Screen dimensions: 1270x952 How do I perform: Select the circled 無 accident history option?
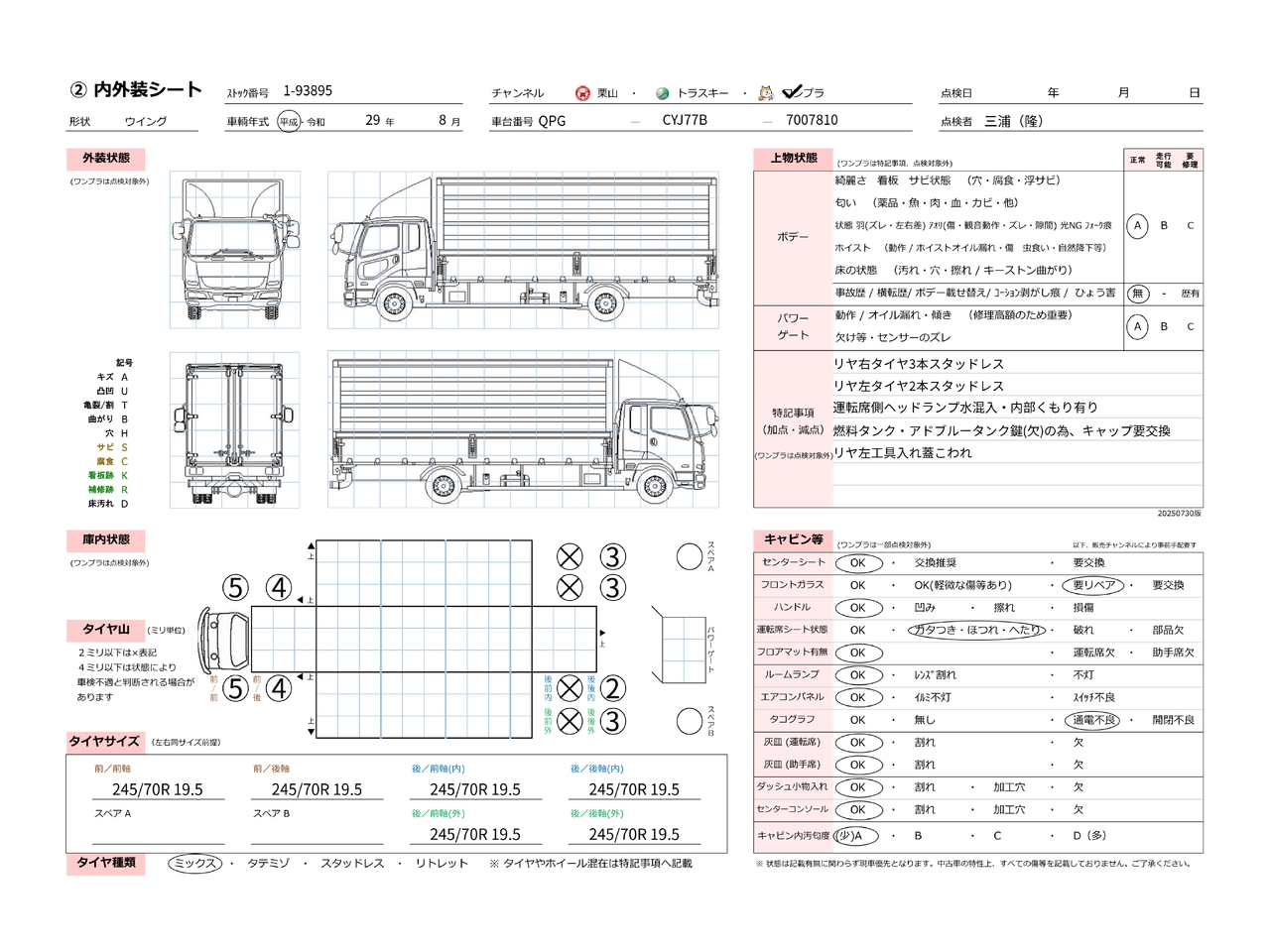(1138, 294)
